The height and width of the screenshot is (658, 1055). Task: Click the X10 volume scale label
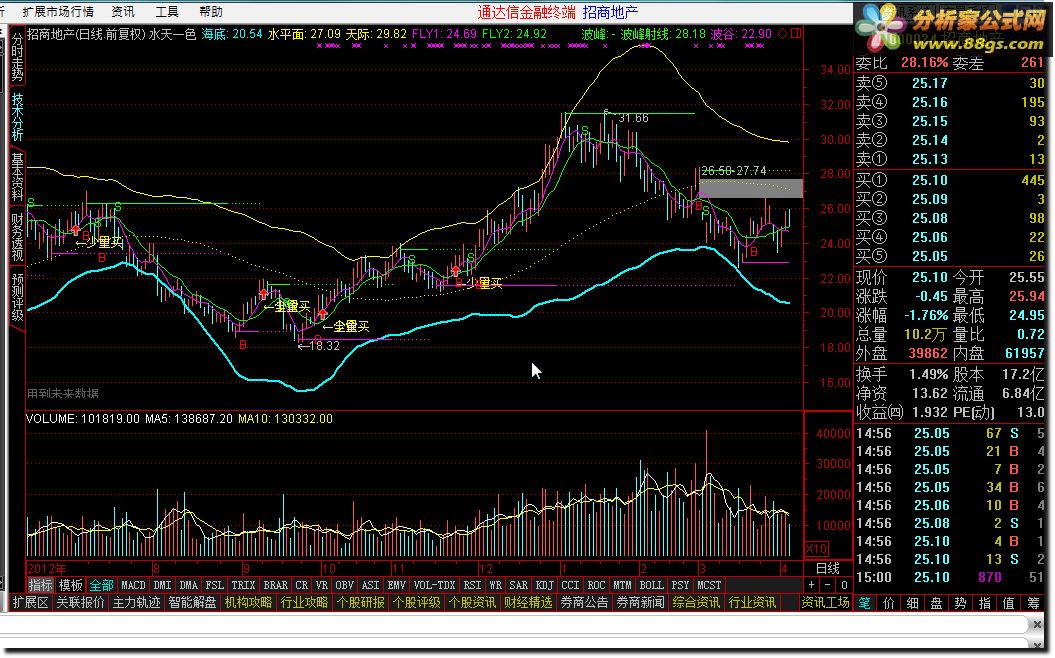coord(817,548)
